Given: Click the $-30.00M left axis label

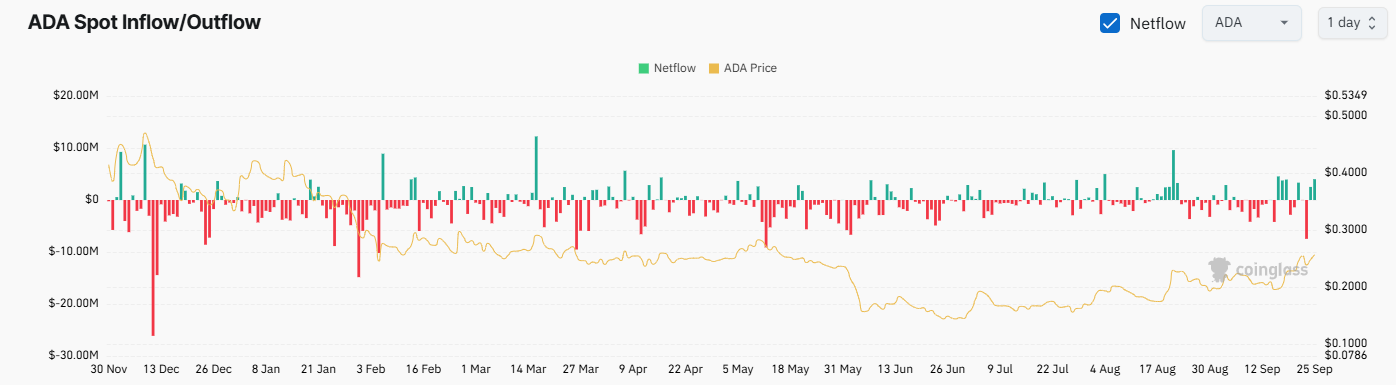Looking at the screenshot, I should (x=75, y=355).
